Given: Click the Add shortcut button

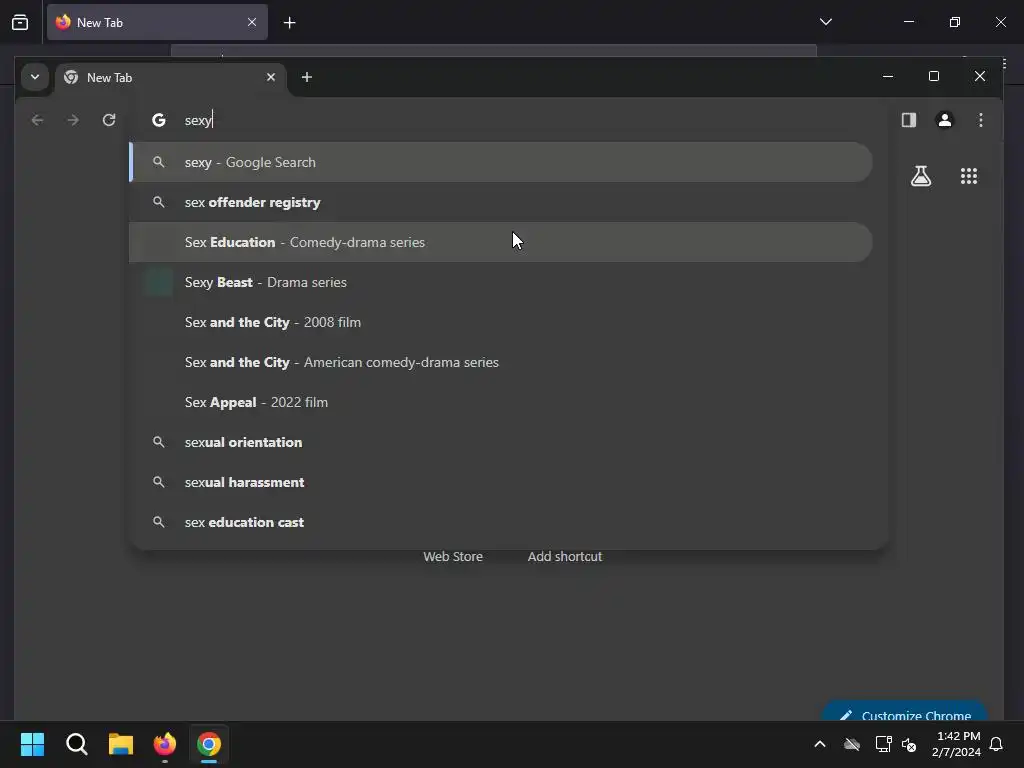Looking at the screenshot, I should [565, 556].
